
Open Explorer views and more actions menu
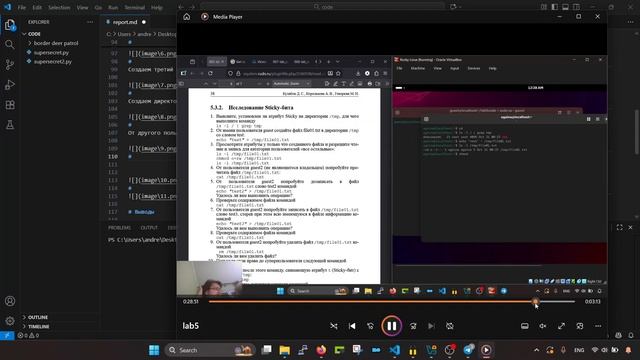[x=90, y=22]
